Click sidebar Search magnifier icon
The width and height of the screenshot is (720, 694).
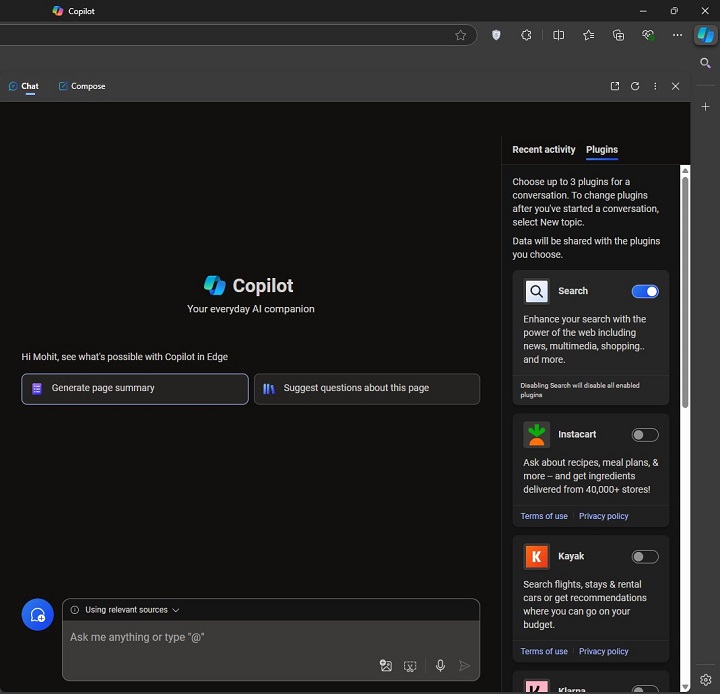coord(705,63)
